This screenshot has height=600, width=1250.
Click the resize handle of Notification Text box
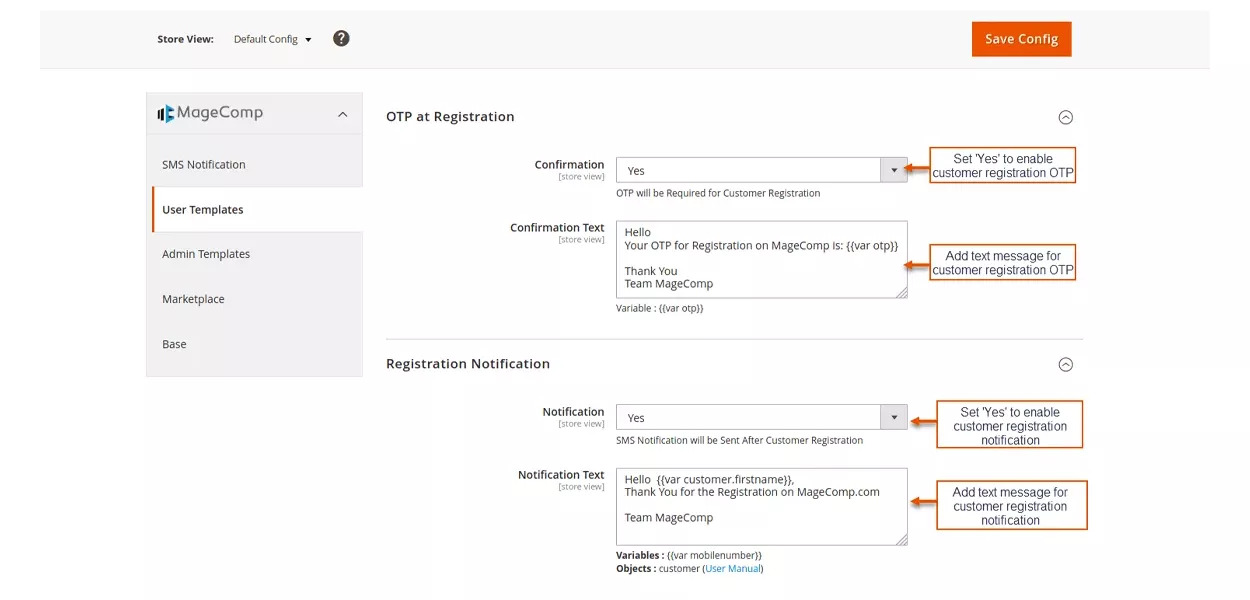(903, 542)
